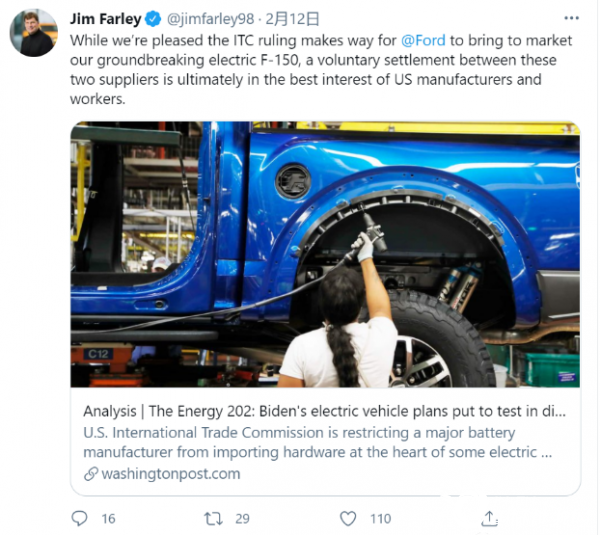
Task: Open the F-150 truck article image
Action: [325, 255]
